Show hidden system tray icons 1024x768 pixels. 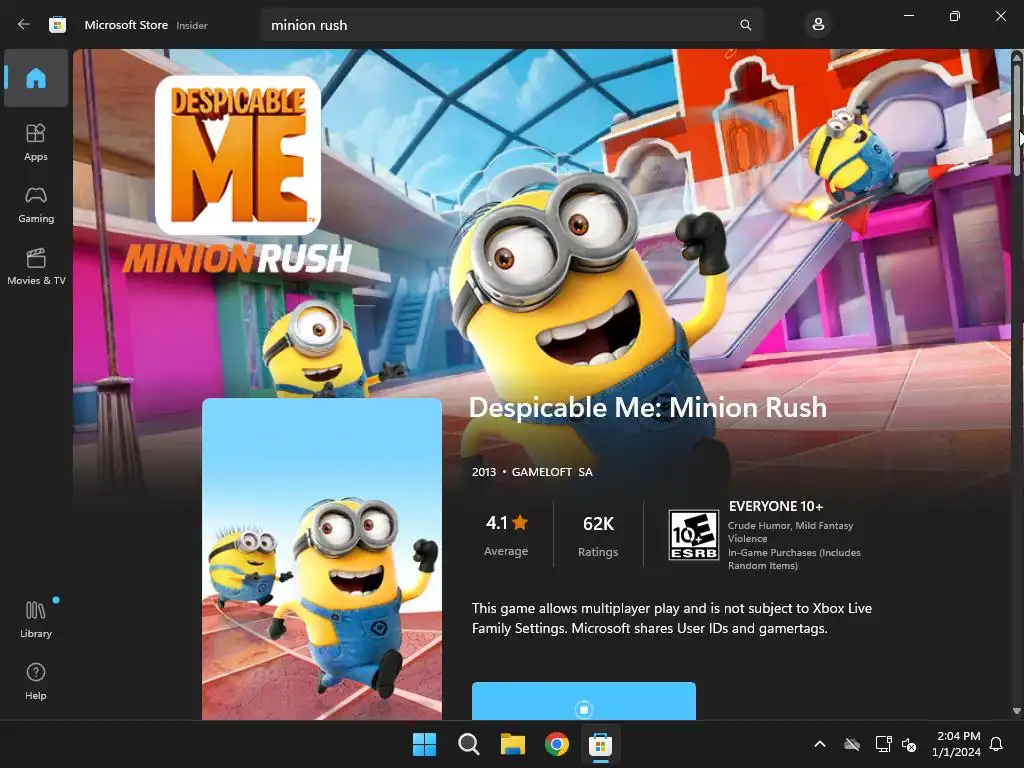(820, 744)
